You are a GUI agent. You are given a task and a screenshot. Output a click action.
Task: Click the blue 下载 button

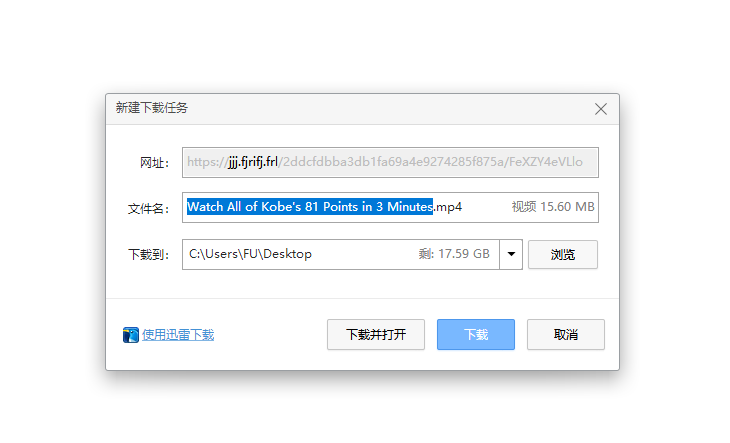pos(475,335)
